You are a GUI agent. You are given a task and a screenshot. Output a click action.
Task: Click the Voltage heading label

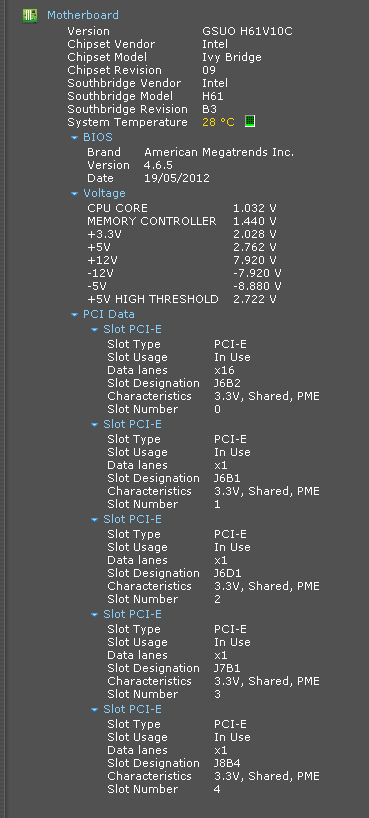click(x=104, y=193)
